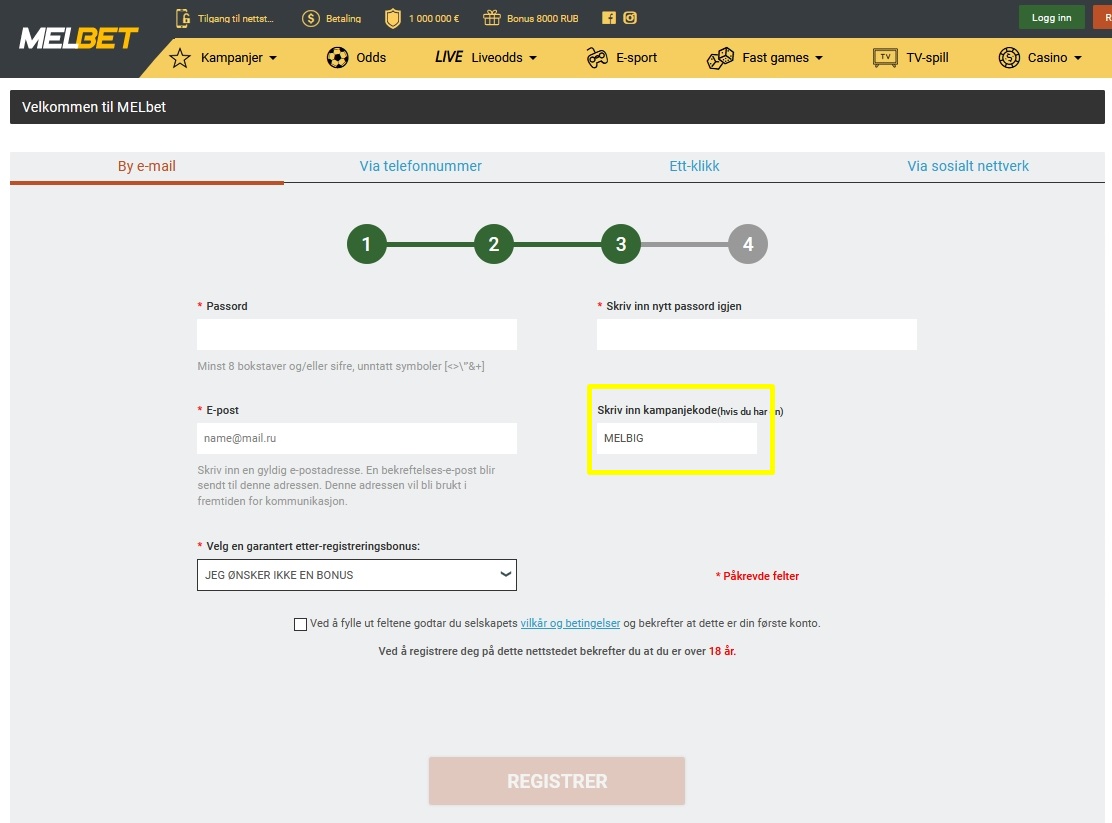Click the Tilgang til nettst... link
Screen dimensions: 1112x823
[235, 18]
